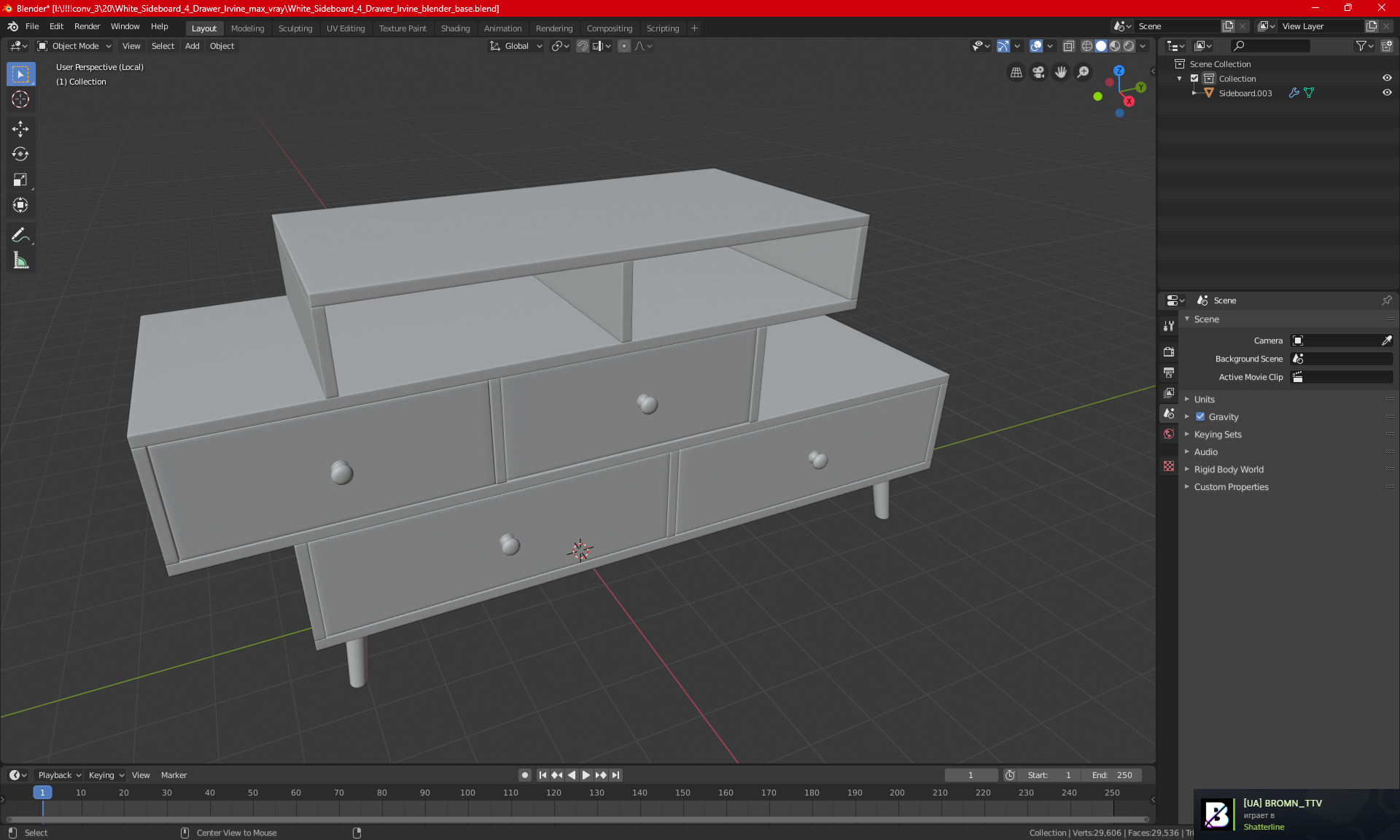Click the camera eyedropper icon
Viewport: 1400px width, 840px height.
1387,341
